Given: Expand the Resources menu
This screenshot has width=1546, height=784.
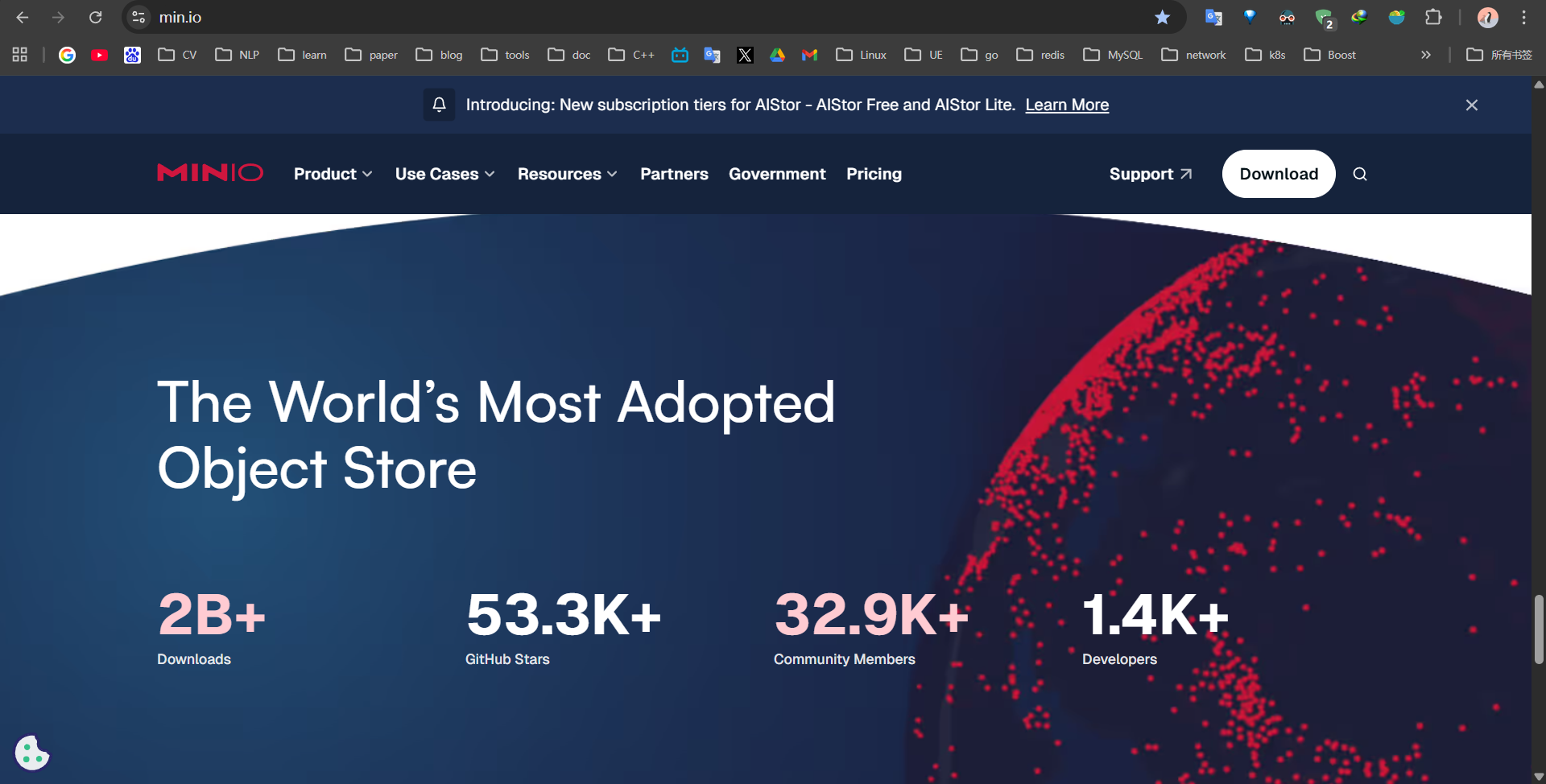Looking at the screenshot, I should (567, 174).
